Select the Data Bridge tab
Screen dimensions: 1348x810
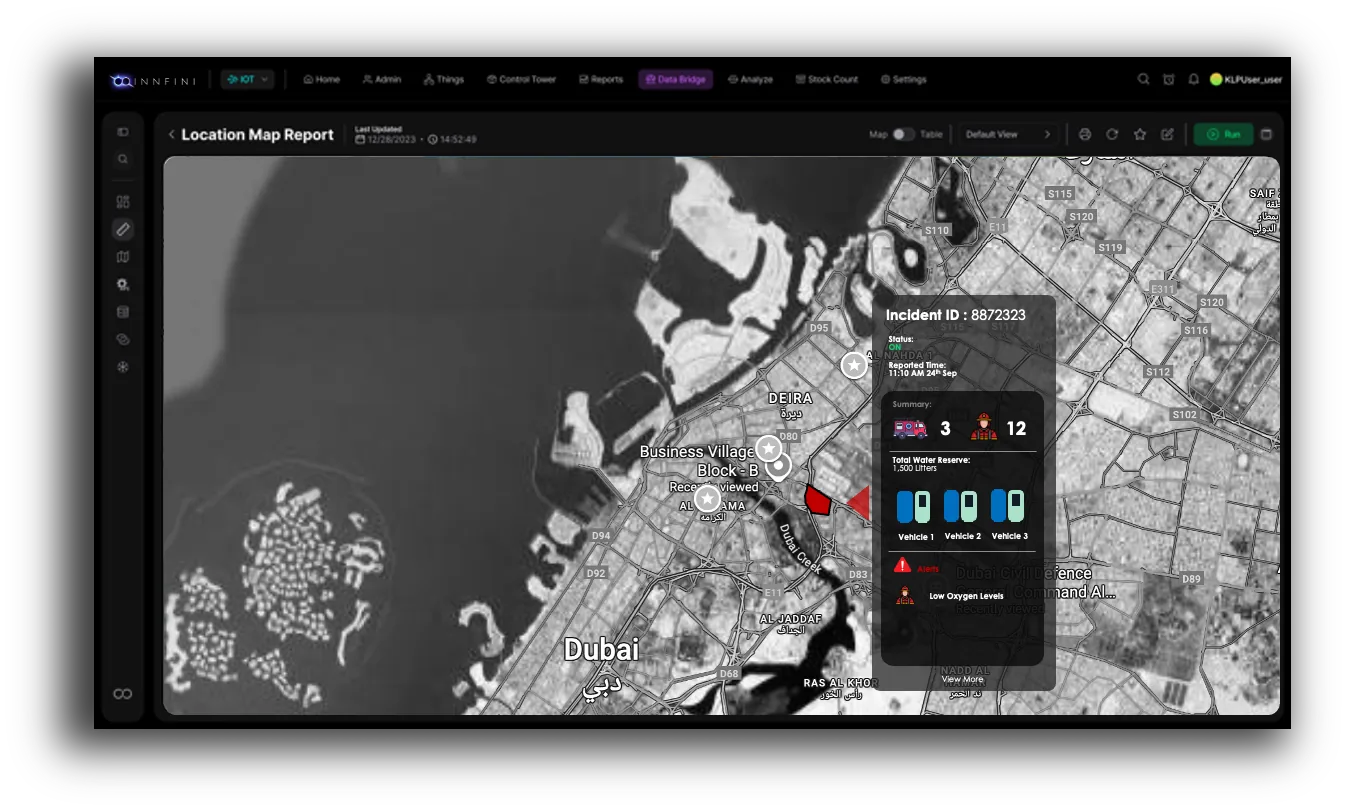(676, 79)
